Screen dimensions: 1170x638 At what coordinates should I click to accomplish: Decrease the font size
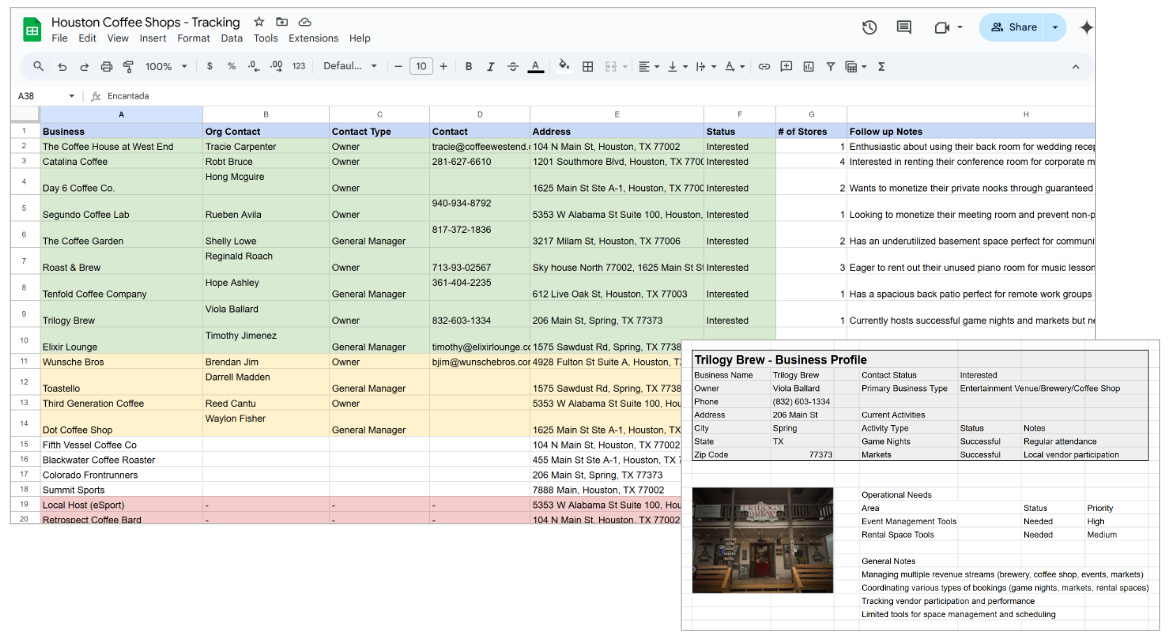click(x=398, y=66)
